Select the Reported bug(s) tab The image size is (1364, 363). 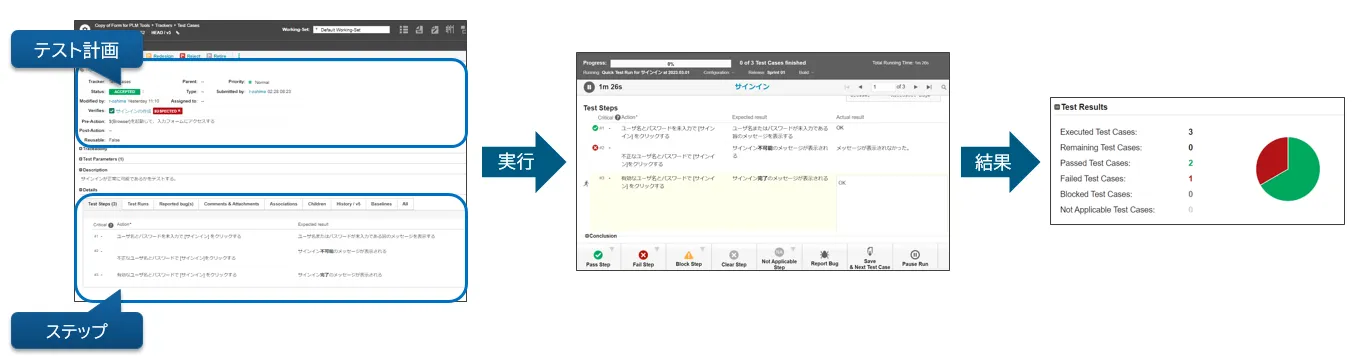[177, 203]
